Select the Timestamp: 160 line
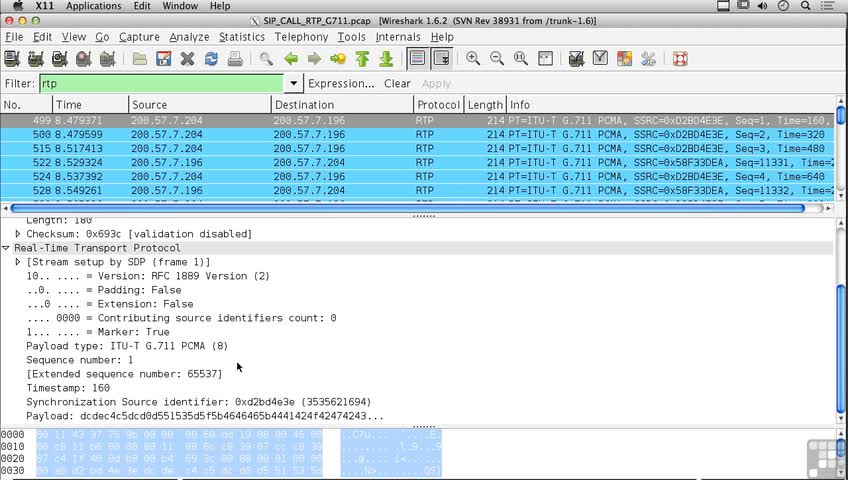848x480 pixels. (x=68, y=388)
